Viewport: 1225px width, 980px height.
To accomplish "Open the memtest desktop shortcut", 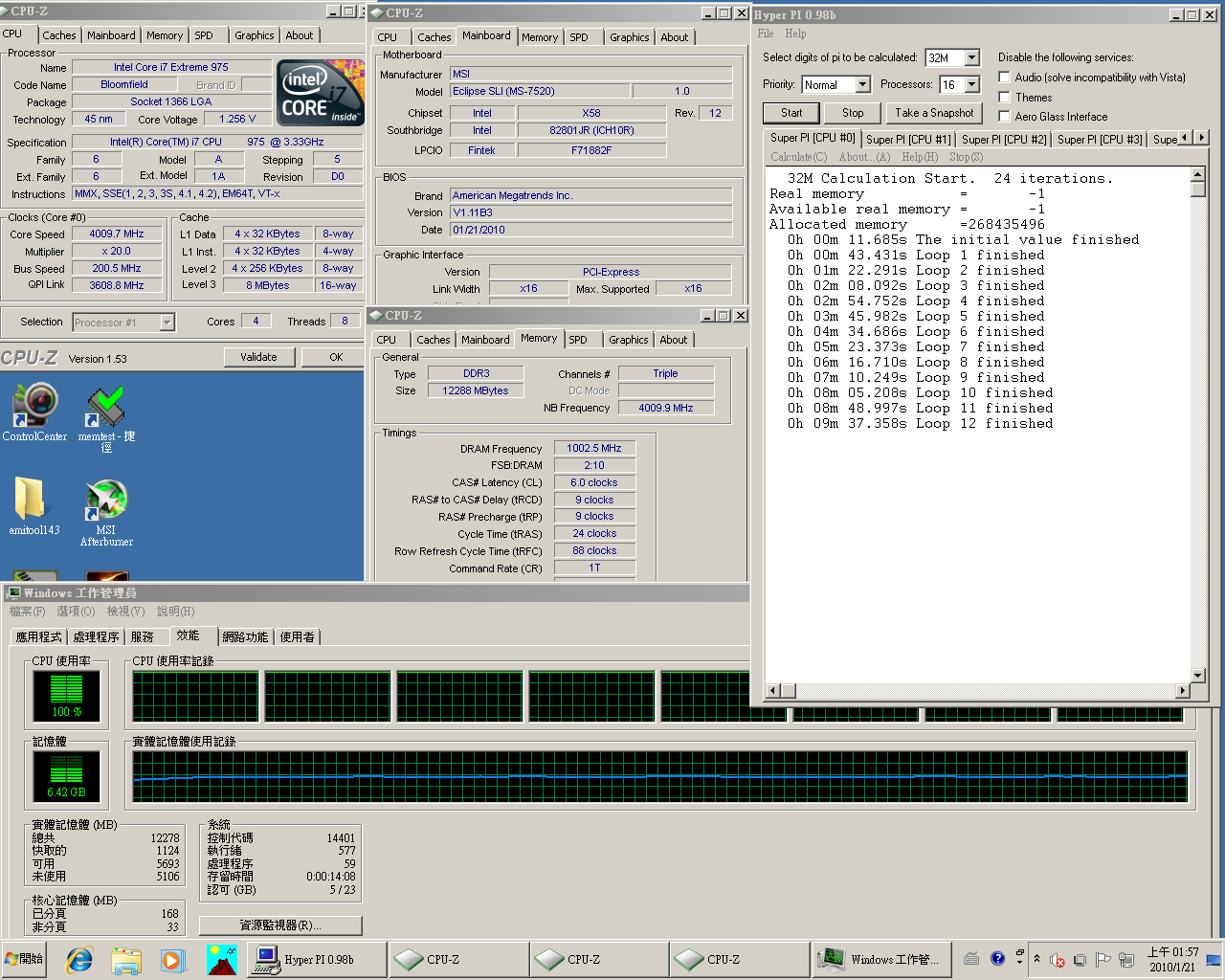I will pyautogui.click(x=106, y=417).
